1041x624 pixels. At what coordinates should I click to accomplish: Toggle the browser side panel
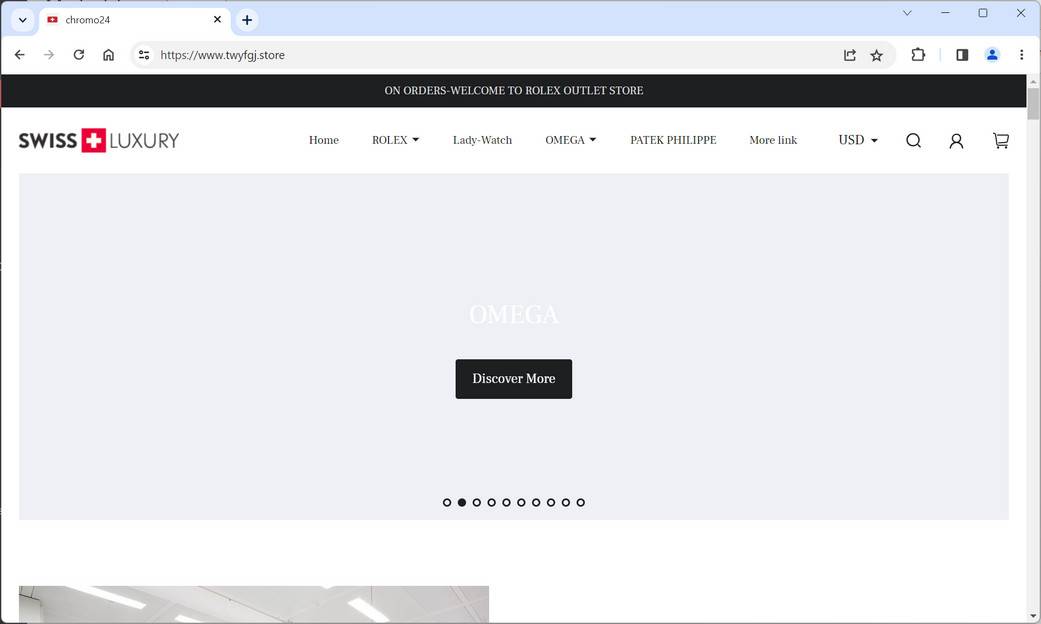point(962,55)
